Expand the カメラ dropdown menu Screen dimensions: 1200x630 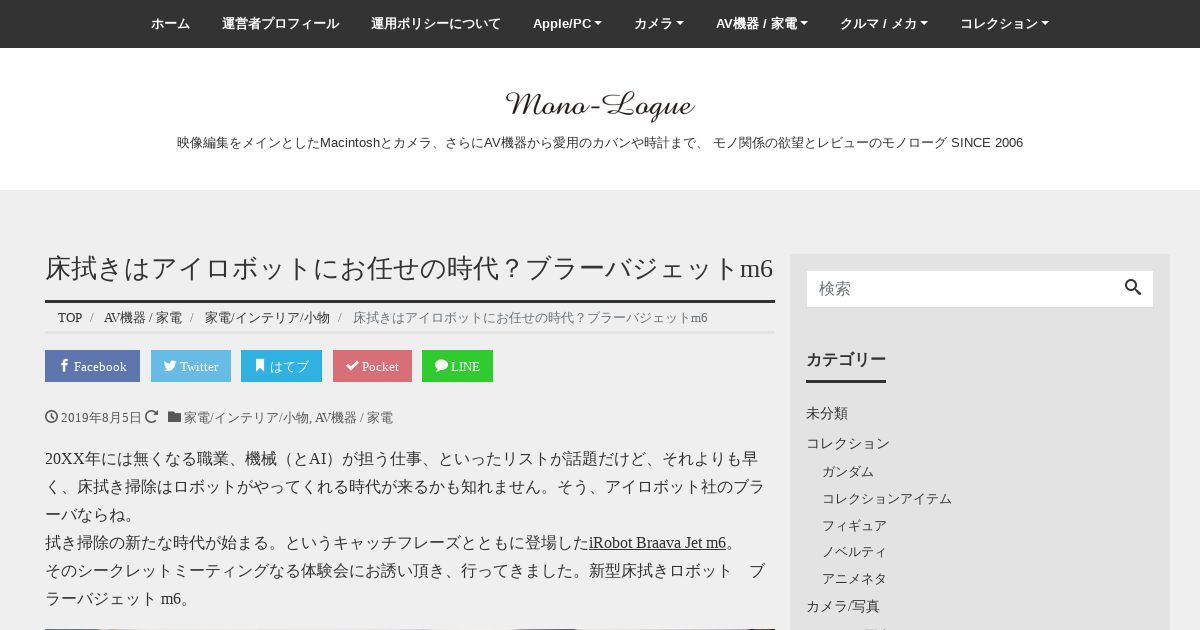[659, 24]
